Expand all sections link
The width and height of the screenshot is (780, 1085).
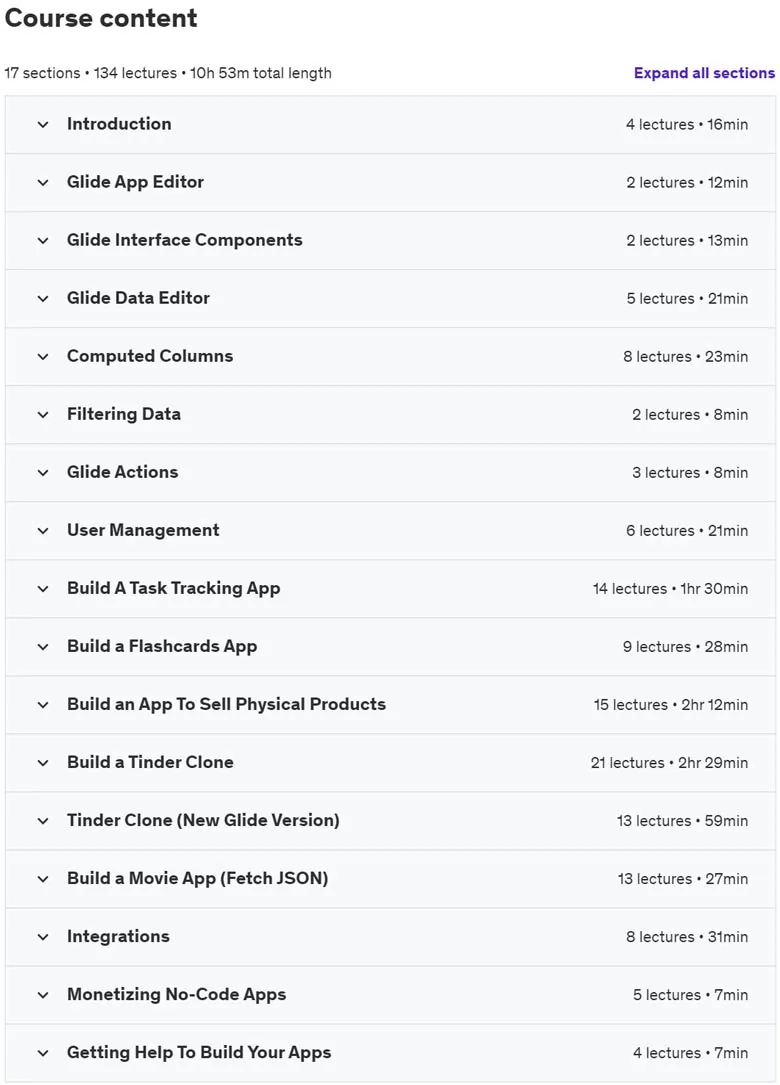tap(704, 73)
